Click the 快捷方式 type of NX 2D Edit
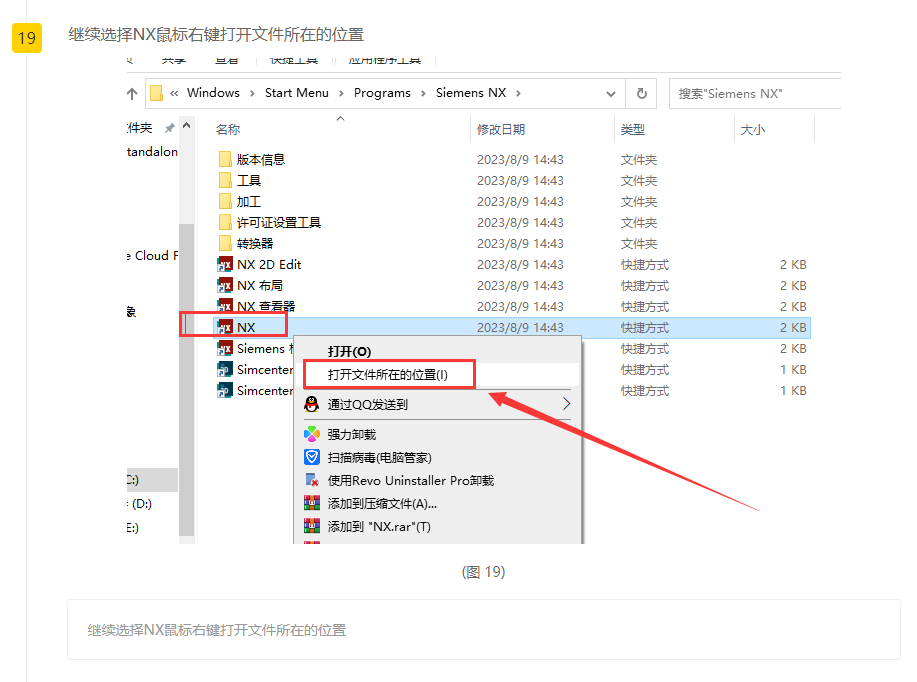This screenshot has width=917, height=682. pos(644,264)
